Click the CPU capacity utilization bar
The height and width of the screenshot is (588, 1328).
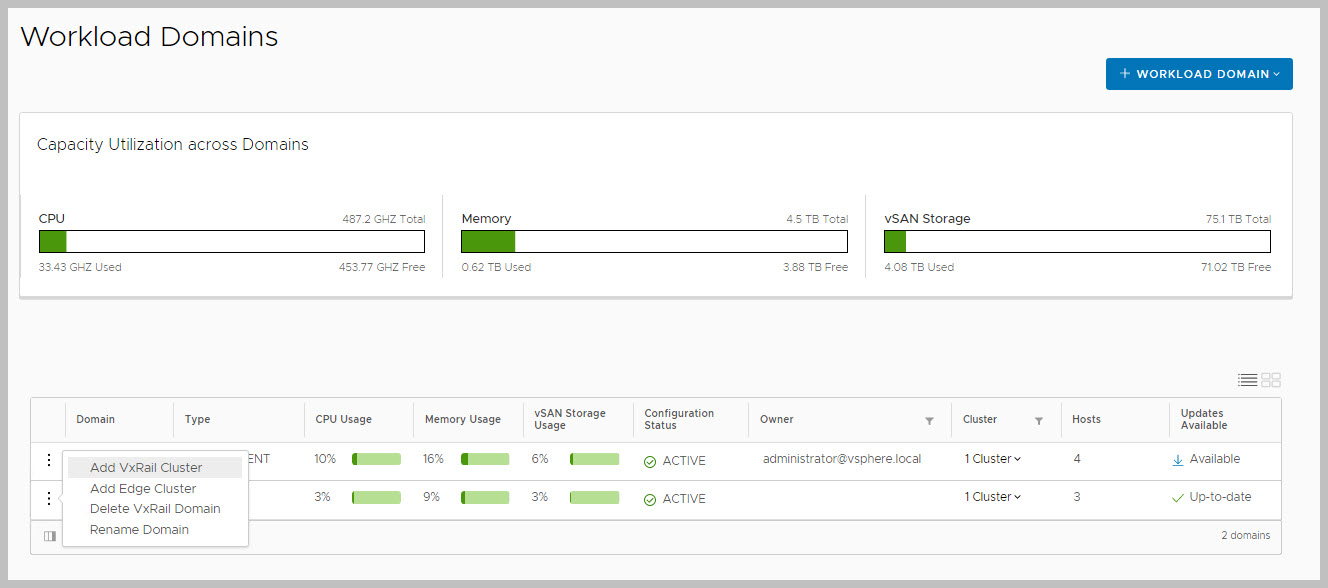tap(231, 242)
